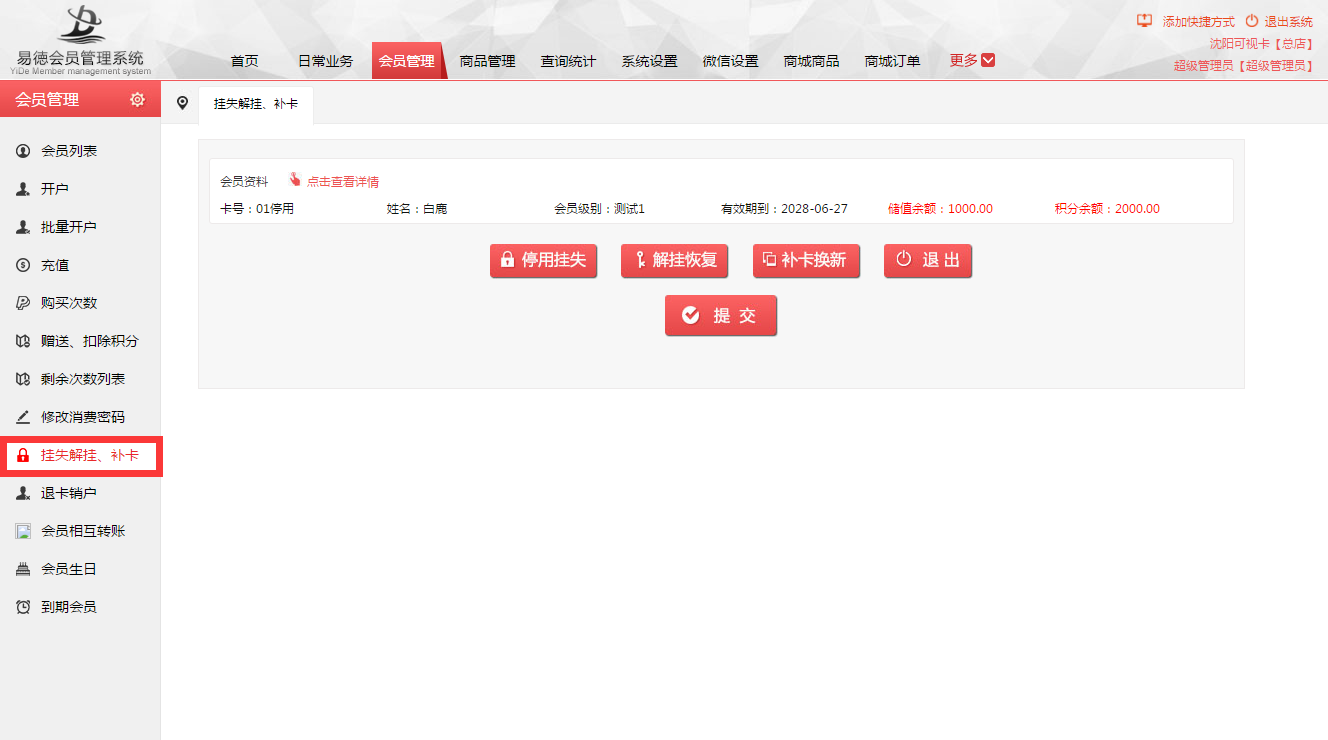Image resolution: width=1328 pixels, height=740 pixels.
Task: Click the 会员资料 label
Action: [x=244, y=182]
